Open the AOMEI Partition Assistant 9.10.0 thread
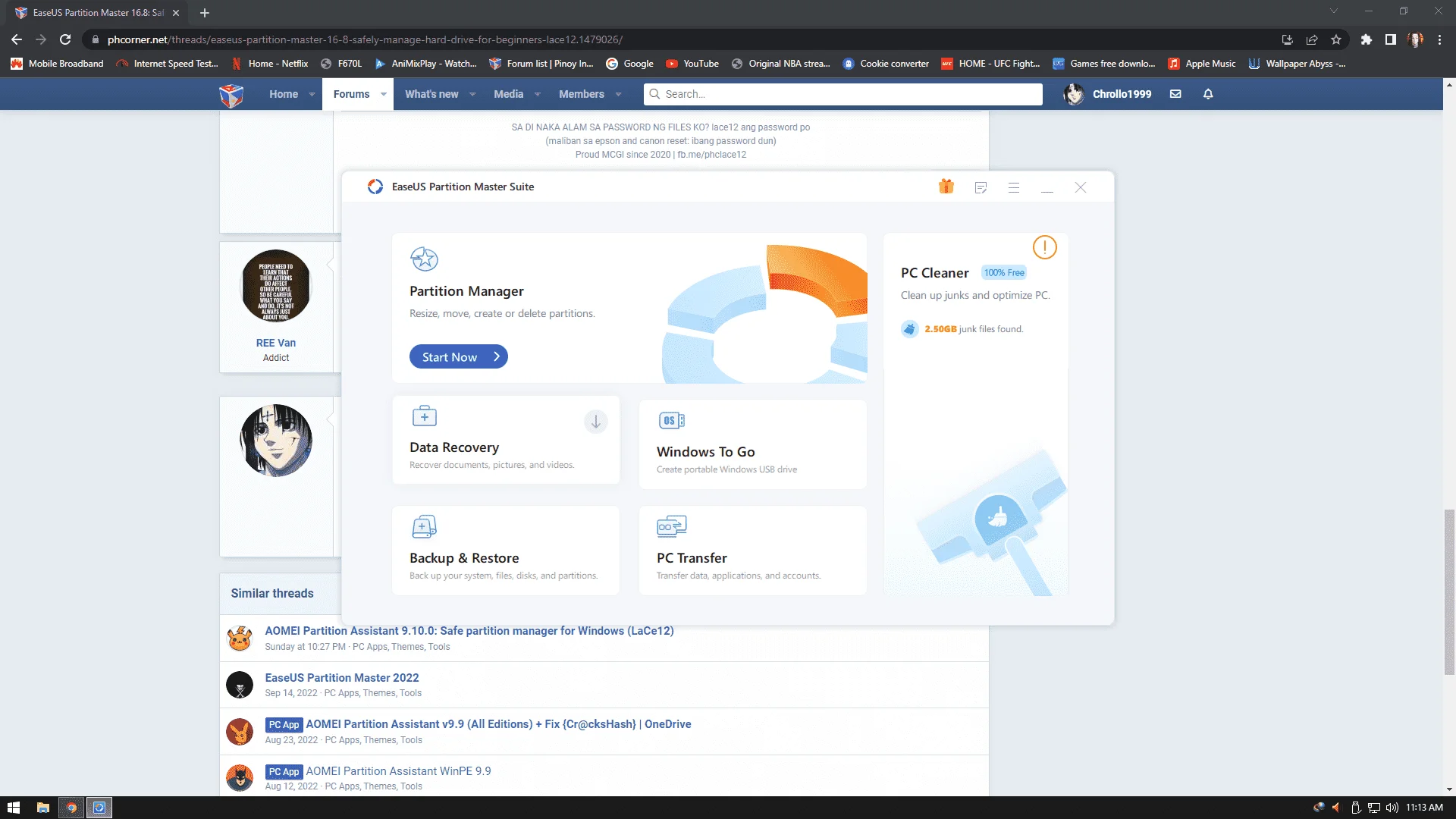This screenshot has height=819, width=1456. click(x=469, y=631)
